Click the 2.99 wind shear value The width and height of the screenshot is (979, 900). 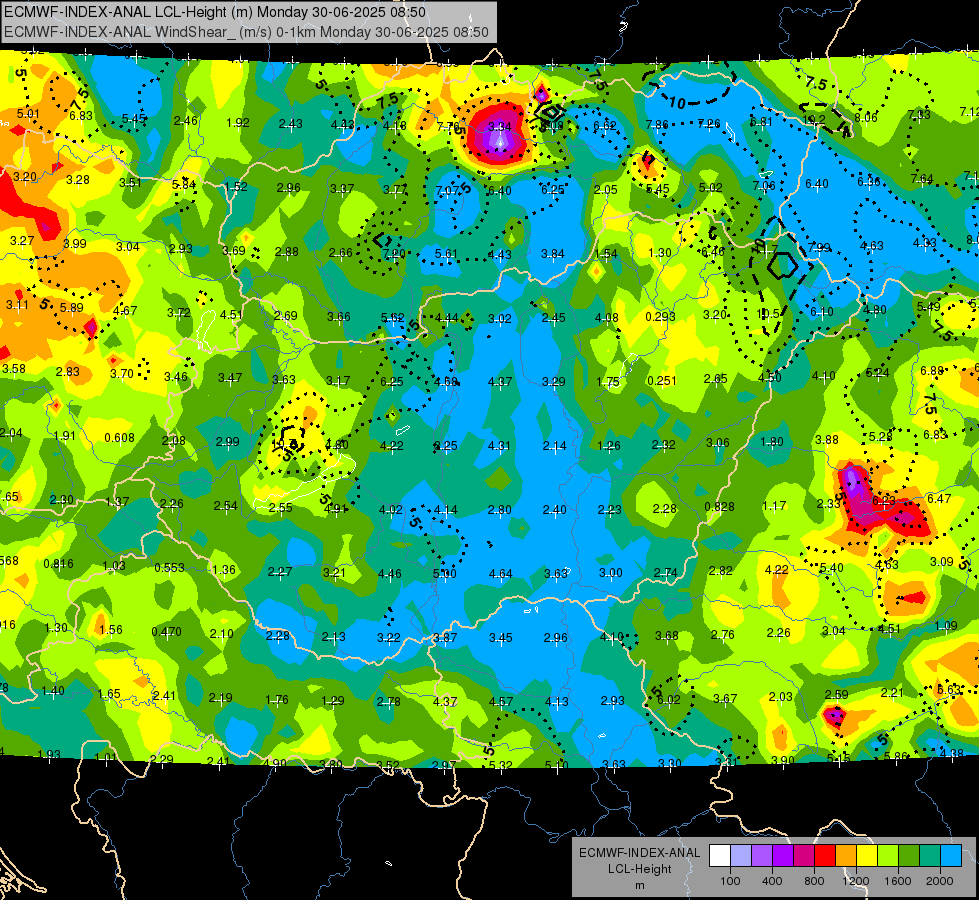(227, 442)
